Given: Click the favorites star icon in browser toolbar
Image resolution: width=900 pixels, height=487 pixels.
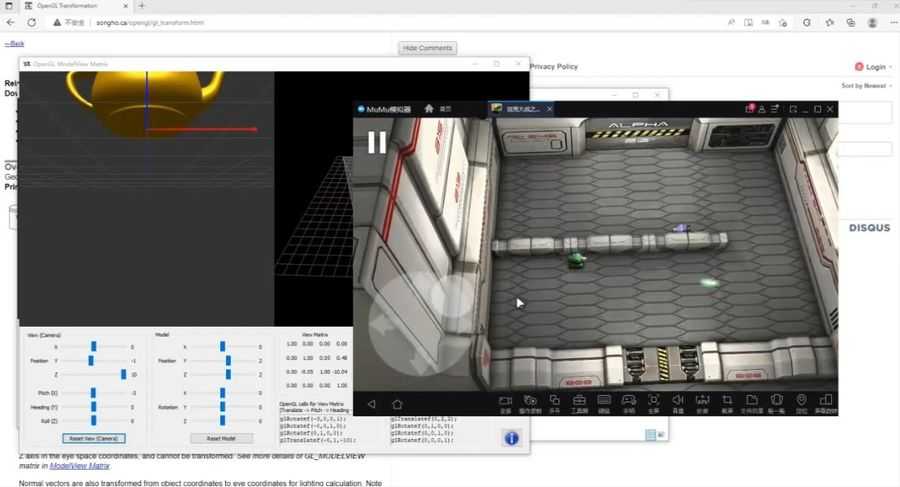Looking at the screenshot, I should click(x=829, y=22).
